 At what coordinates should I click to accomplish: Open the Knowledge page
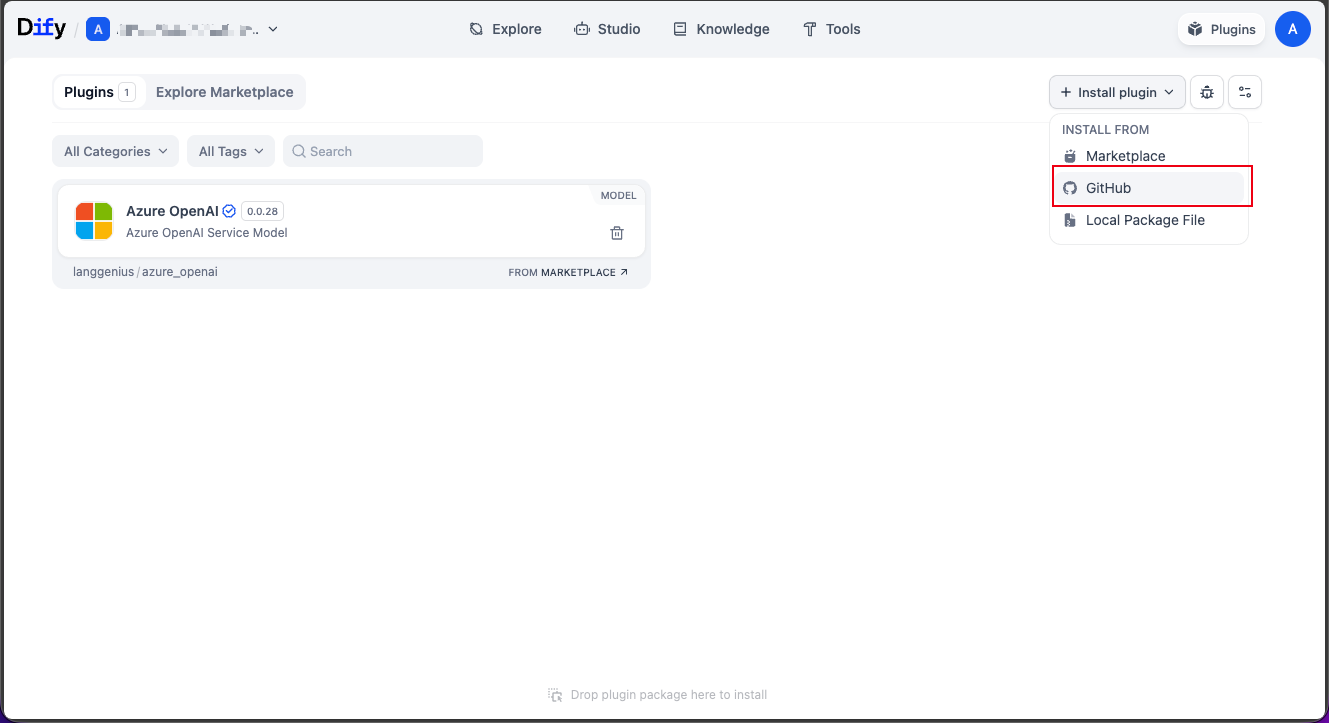pos(721,29)
